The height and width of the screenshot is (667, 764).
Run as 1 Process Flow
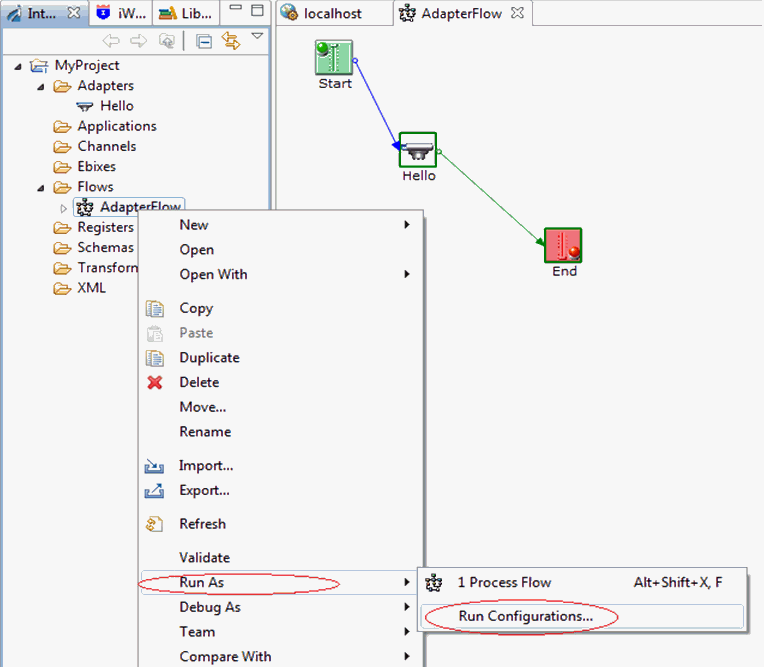tap(582, 582)
